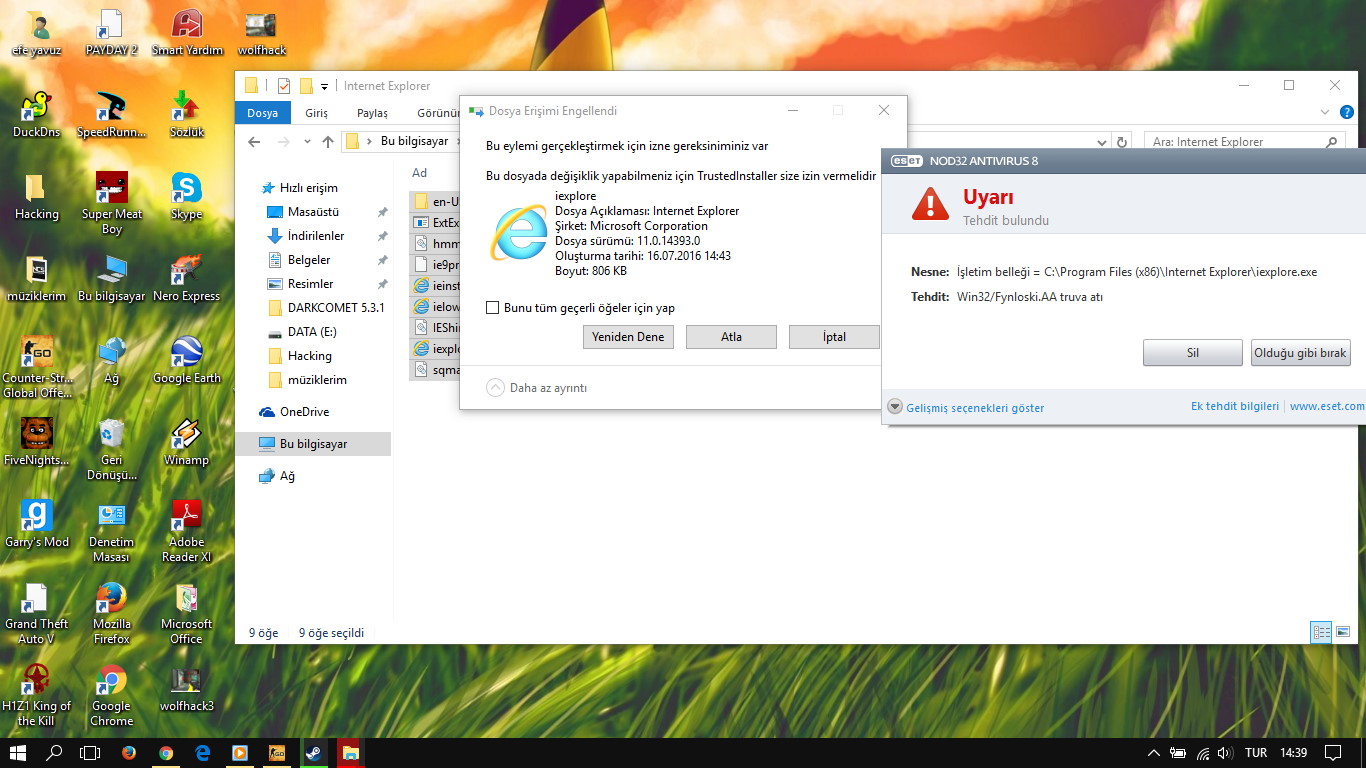Screen dimensions: 1366x768
Task: Click the volume icon in system tray
Action: 1225,753
